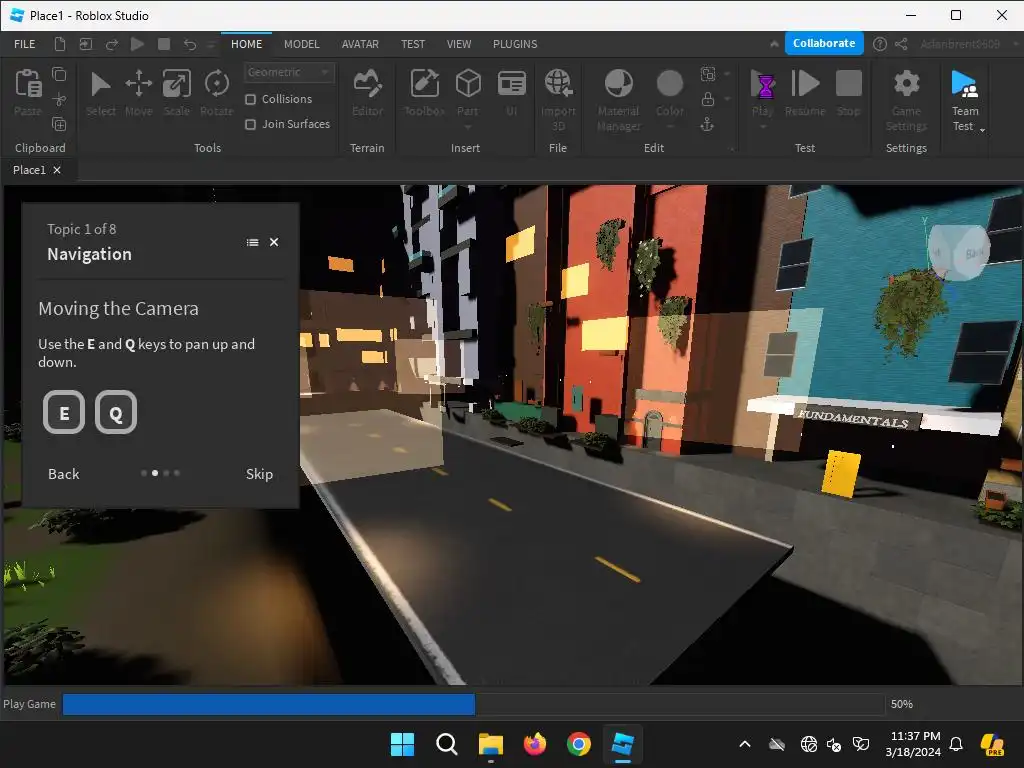Expand the Play options dropdown arrow
Screen dimensions: 1024x768
point(762,127)
